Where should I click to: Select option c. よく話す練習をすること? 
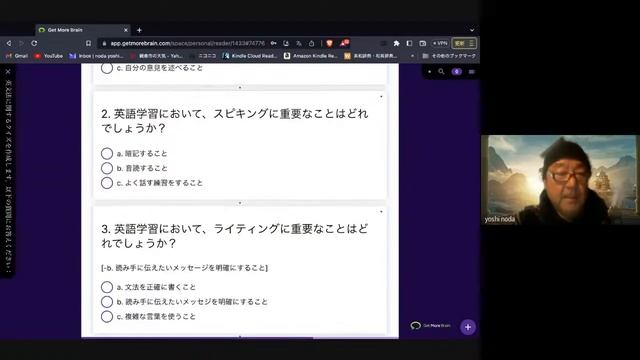pyautogui.click(x=107, y=183)
